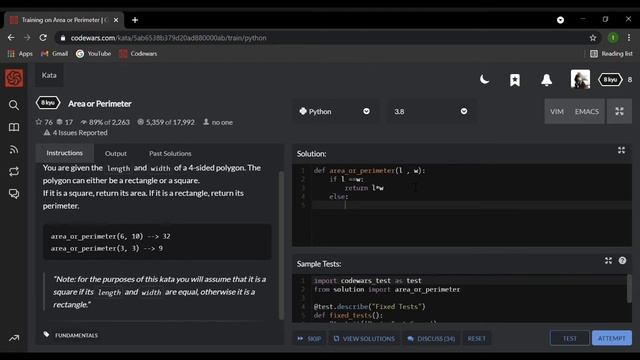640x360 pixels.
Task: Open the Reading list
Action: tap(611, 53)
